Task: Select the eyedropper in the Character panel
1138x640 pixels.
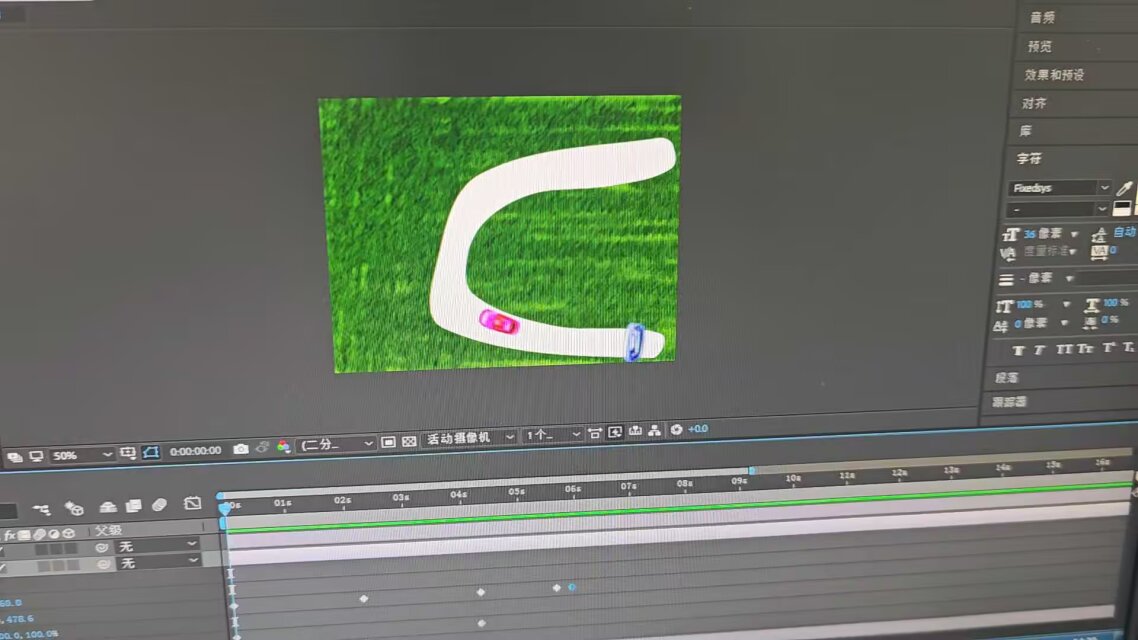Action: (x=1125, y=188)
